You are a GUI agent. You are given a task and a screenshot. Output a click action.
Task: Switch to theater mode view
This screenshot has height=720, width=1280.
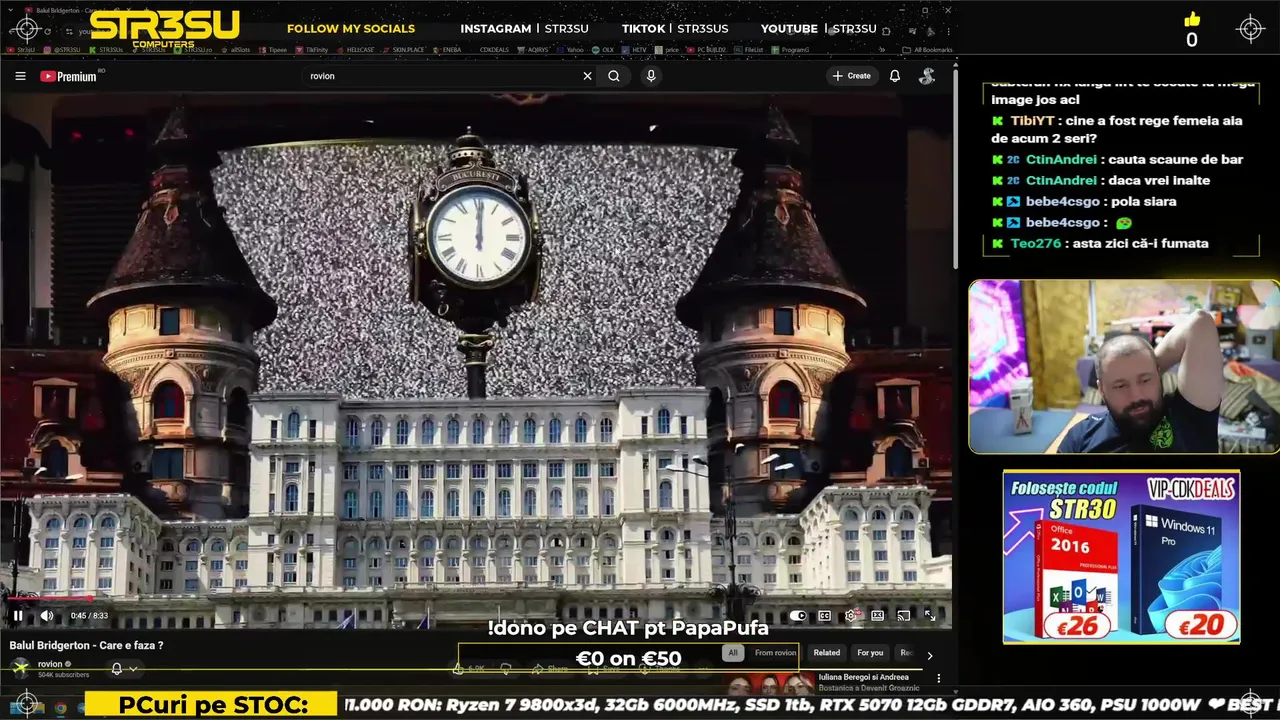(x=877, y=616)
